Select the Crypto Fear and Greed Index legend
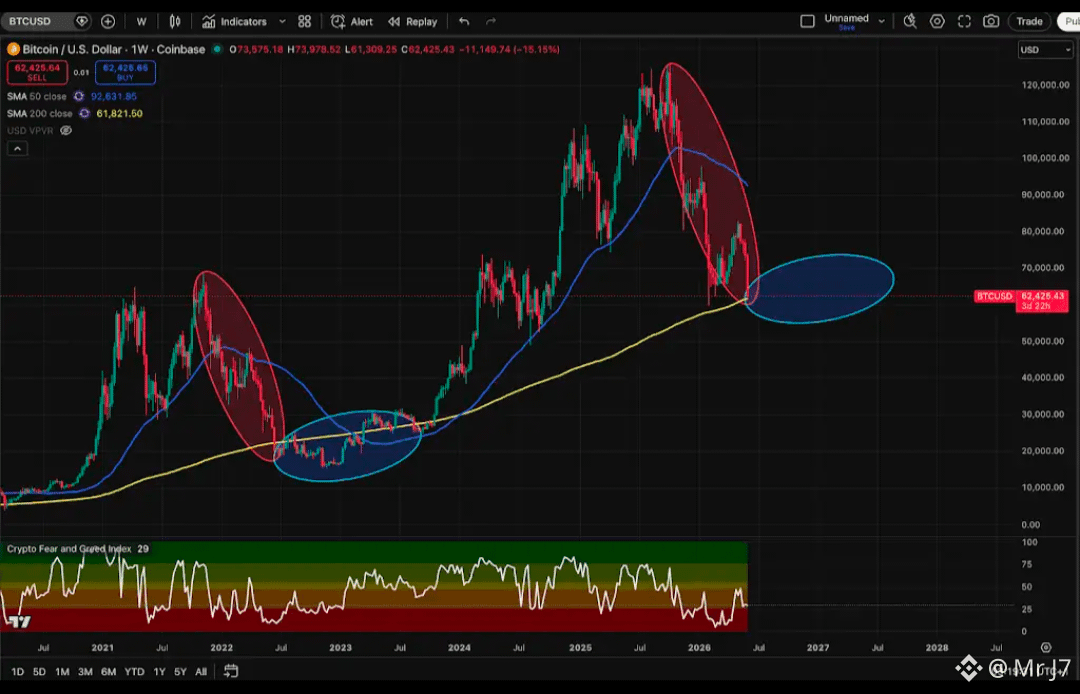 pyautogui.click(x=69, y=549)
